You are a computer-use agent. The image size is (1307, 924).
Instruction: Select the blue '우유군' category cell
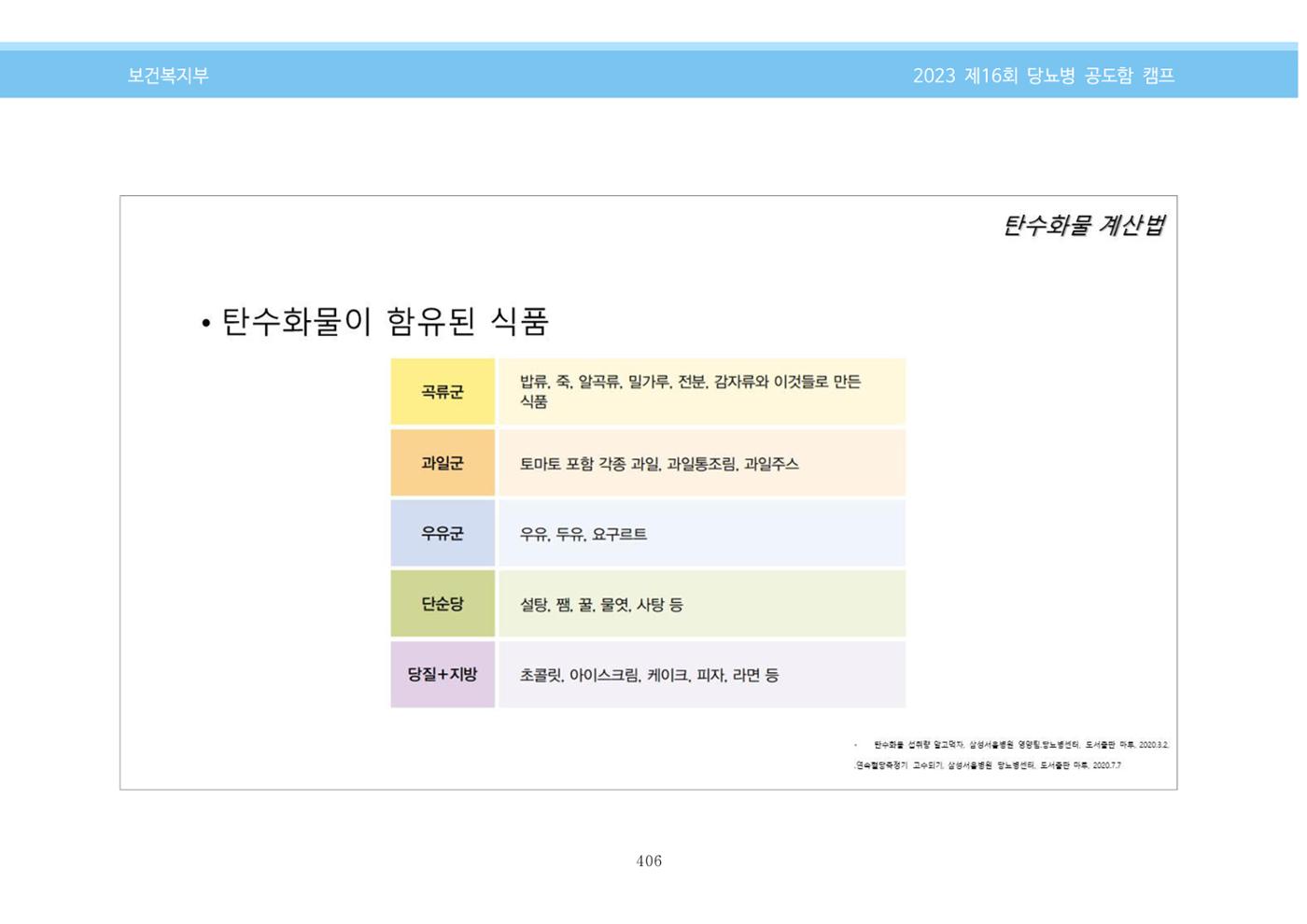coord(443,533)
